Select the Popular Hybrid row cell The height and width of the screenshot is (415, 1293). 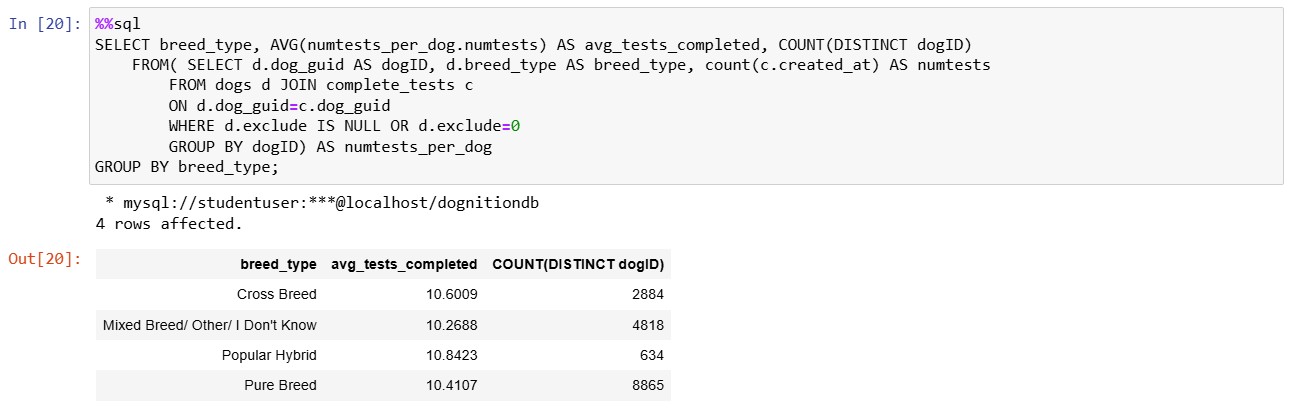tap(269, 355)
